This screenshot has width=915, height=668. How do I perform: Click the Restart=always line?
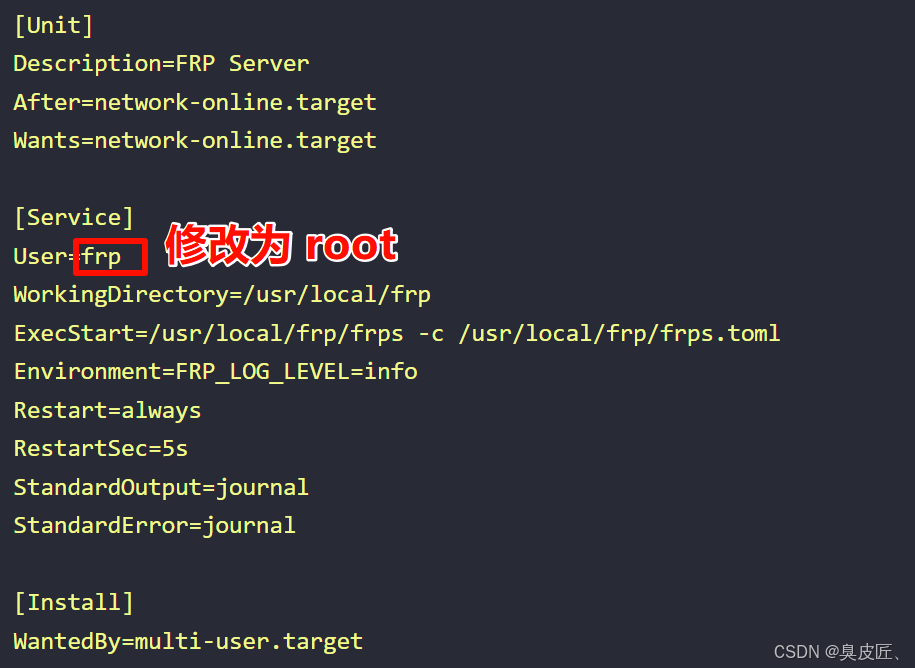(107, 411)
